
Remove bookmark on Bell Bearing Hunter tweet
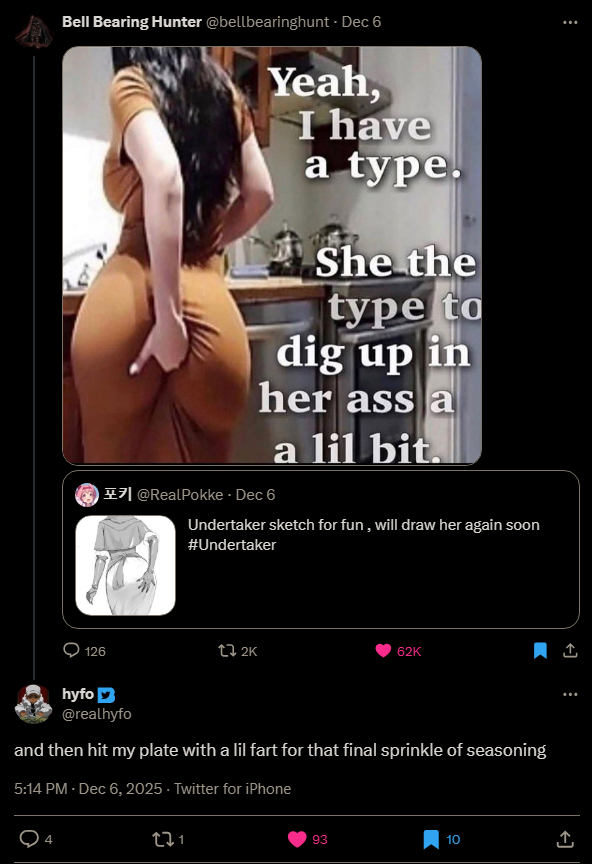click(540, 651)
